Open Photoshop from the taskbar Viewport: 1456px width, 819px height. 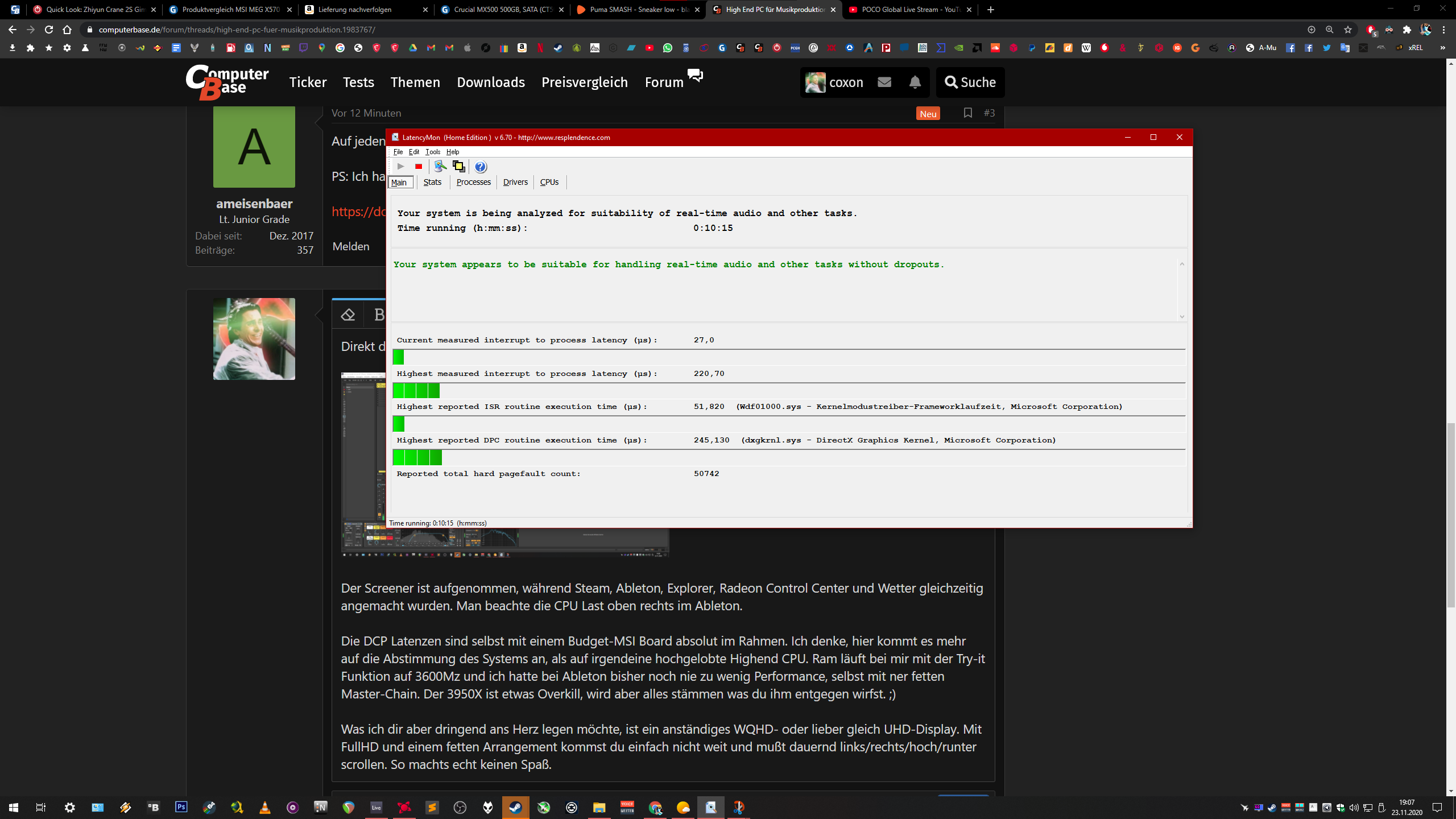coord(181,808)
